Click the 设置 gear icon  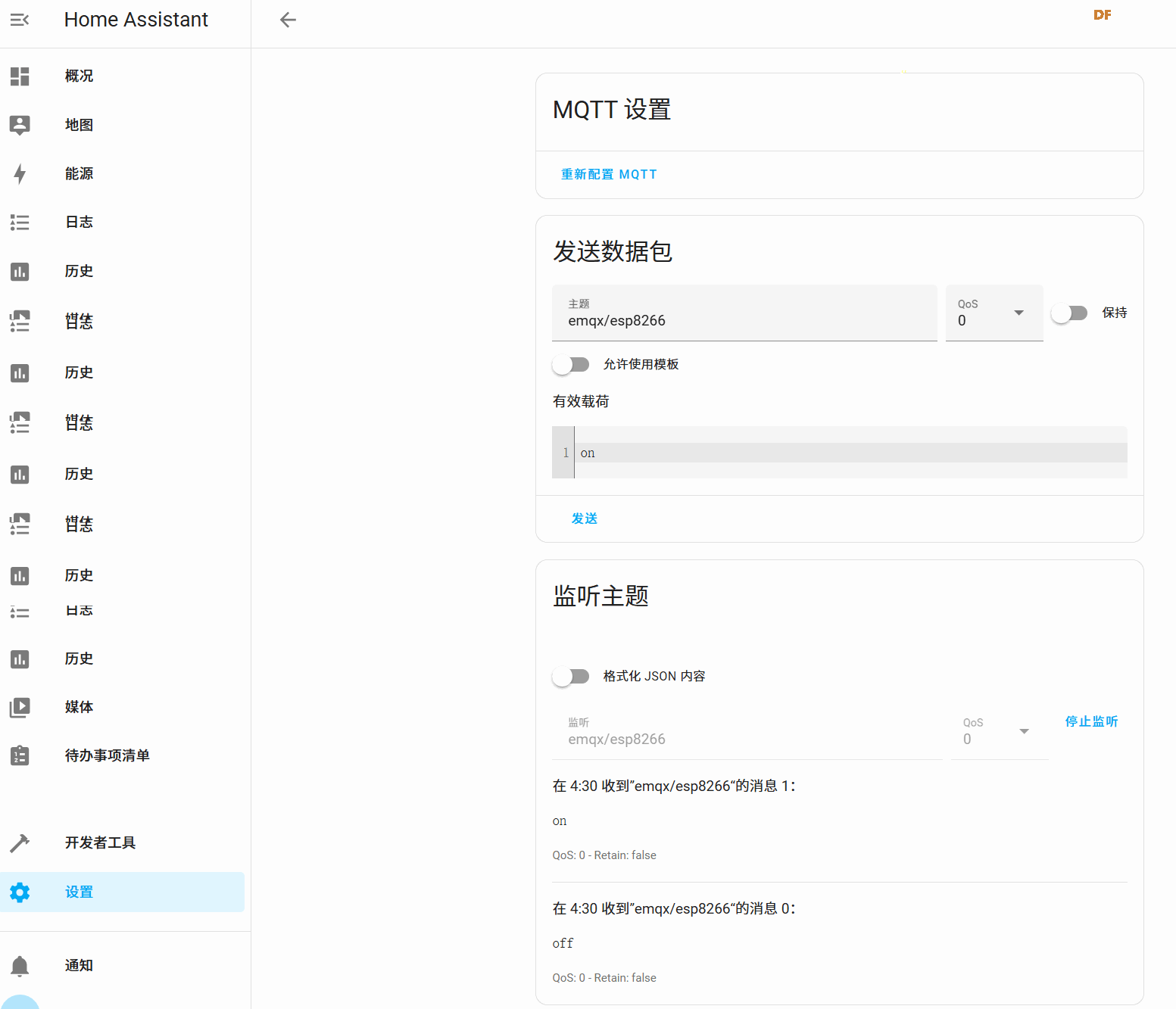click(x=20, y=892)
